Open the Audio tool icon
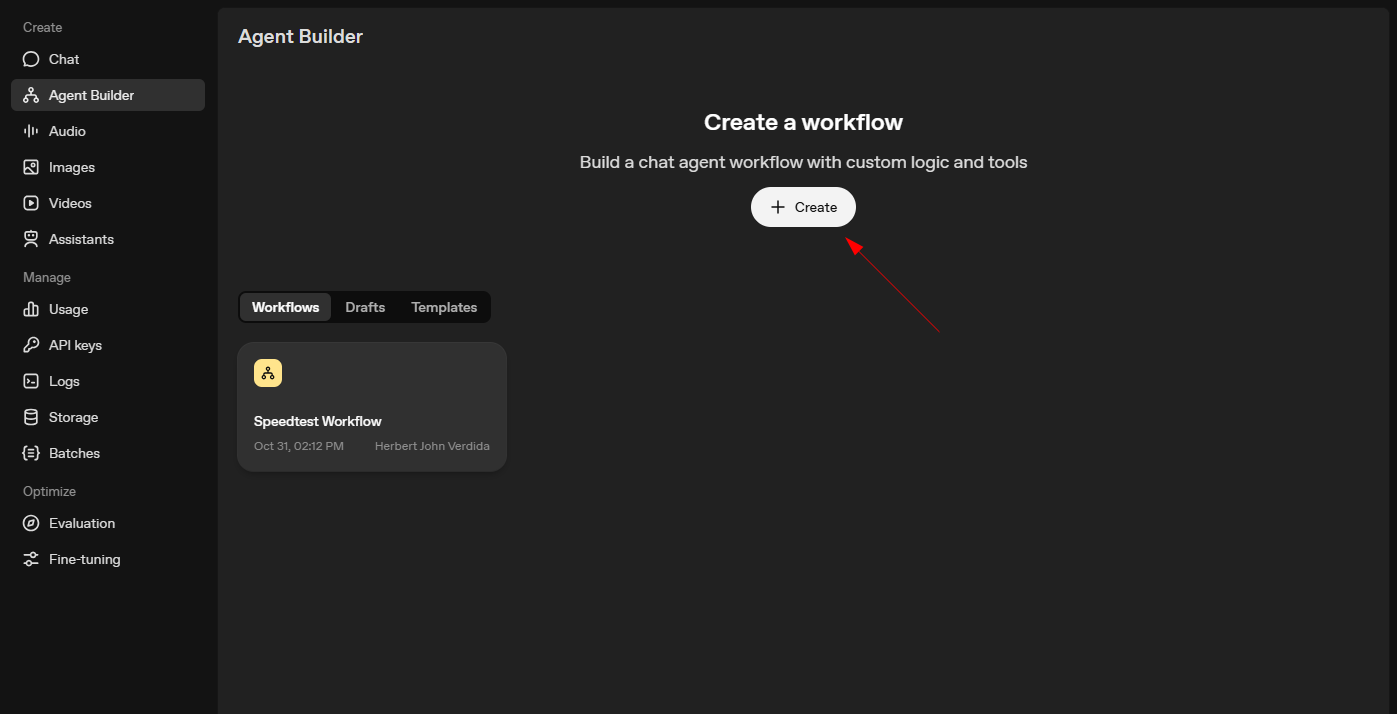 [x=30, y=130]
